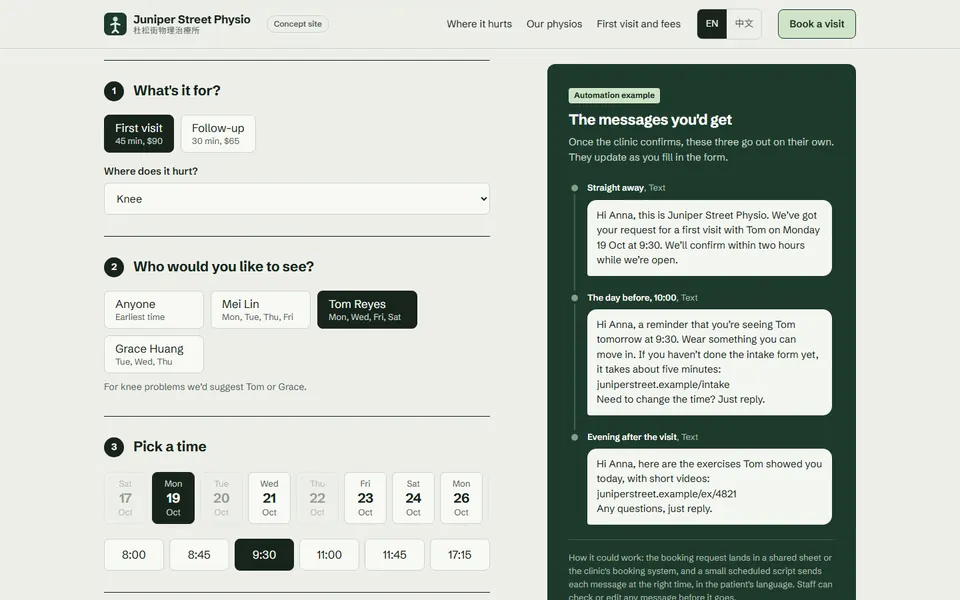Click the Straight away, Text label
This screenshot has height=600, width=960.
point(626,188)
